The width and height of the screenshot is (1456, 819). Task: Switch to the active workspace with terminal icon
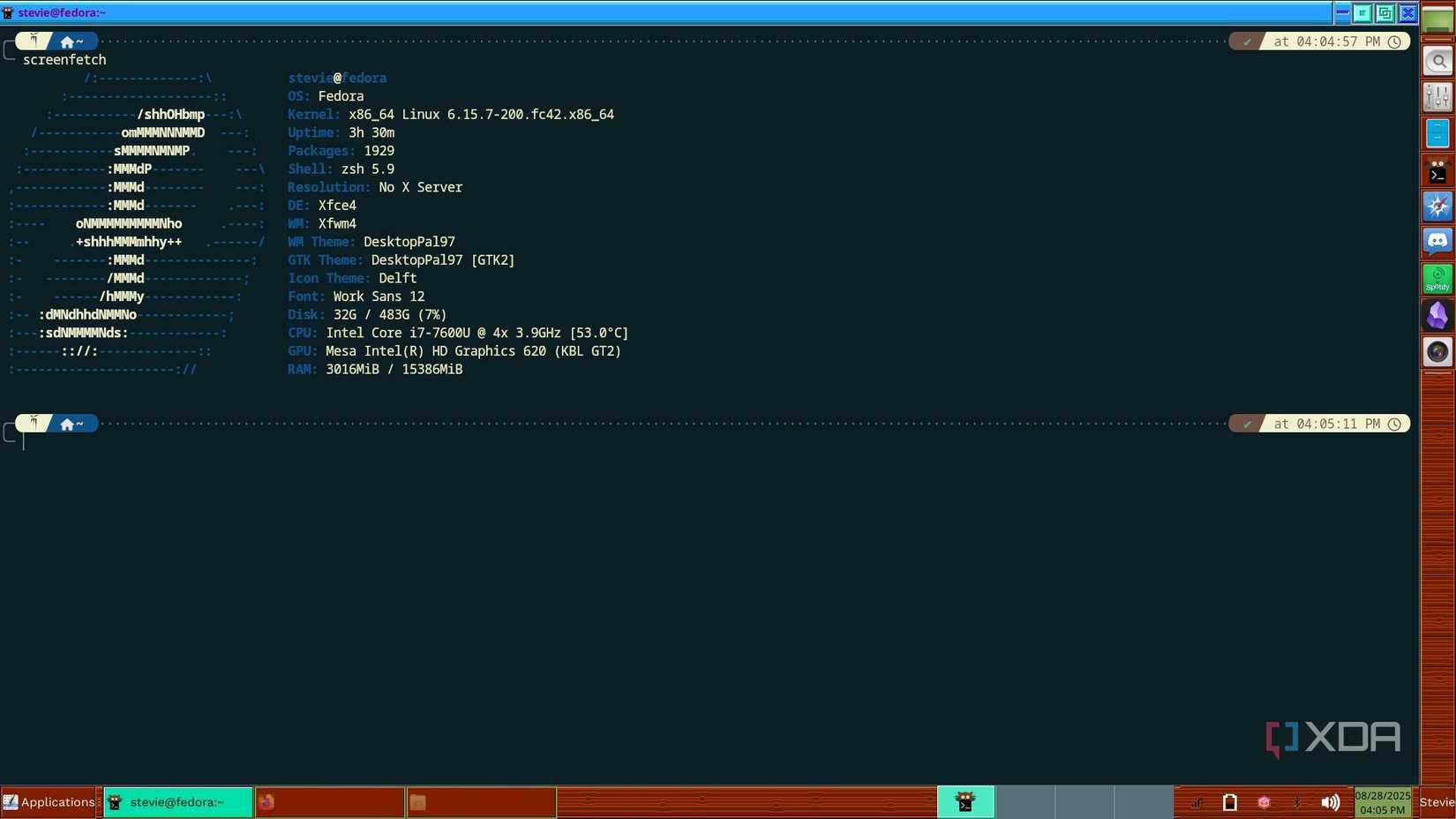(x=965, y=802)
